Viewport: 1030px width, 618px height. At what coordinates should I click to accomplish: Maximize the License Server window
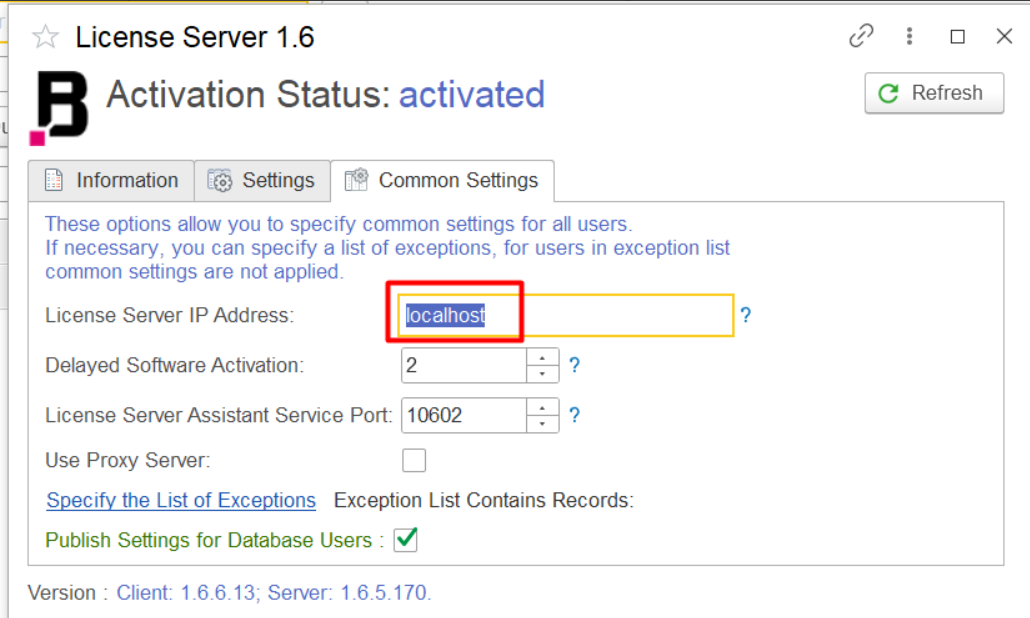957,37
